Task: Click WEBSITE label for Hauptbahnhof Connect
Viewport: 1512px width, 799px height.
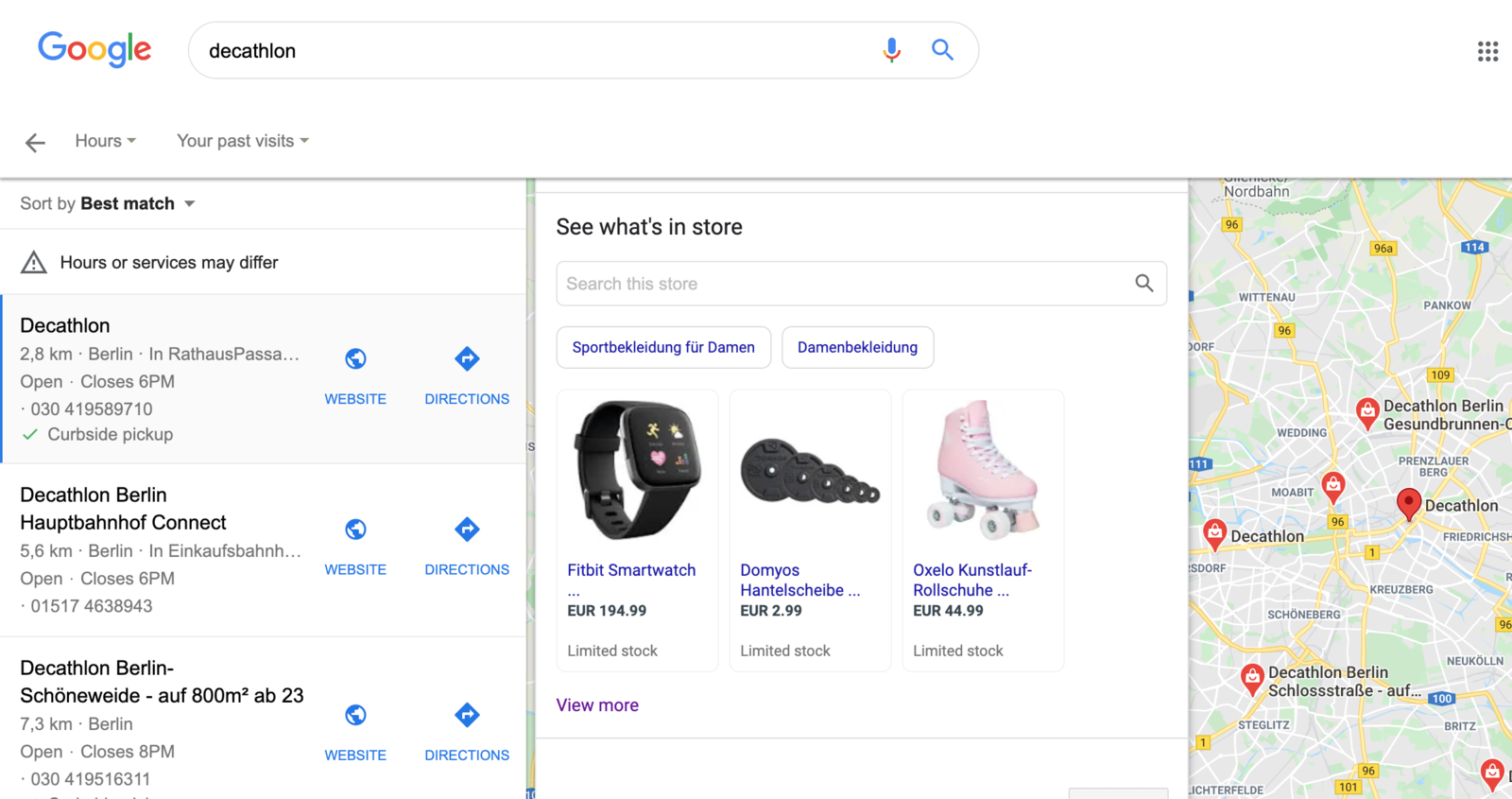Action: [355, 569]
